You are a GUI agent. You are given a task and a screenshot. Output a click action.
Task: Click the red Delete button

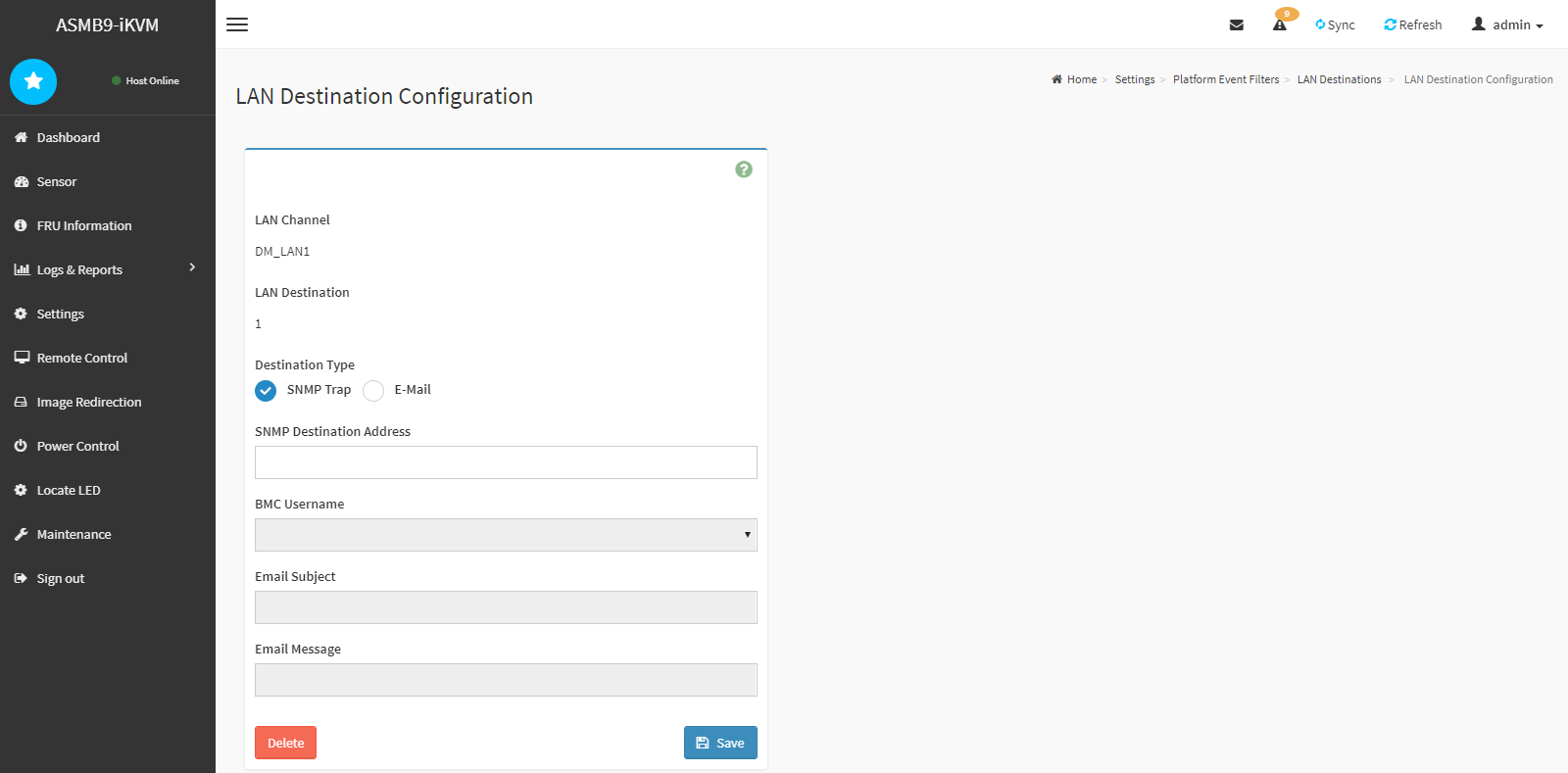click(285, 743)
